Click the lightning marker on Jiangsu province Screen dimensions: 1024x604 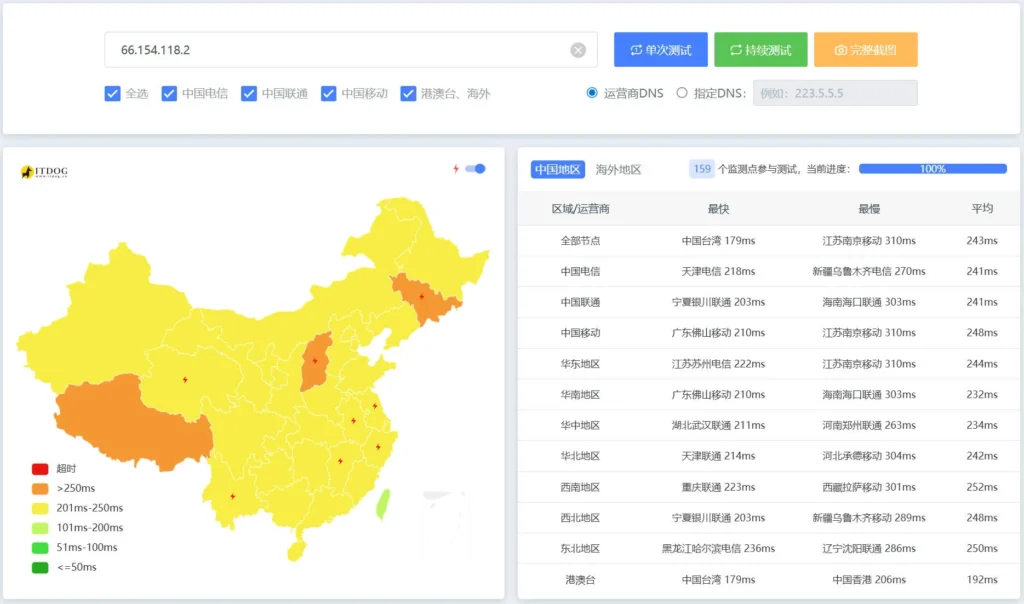(x=375, y=405)
